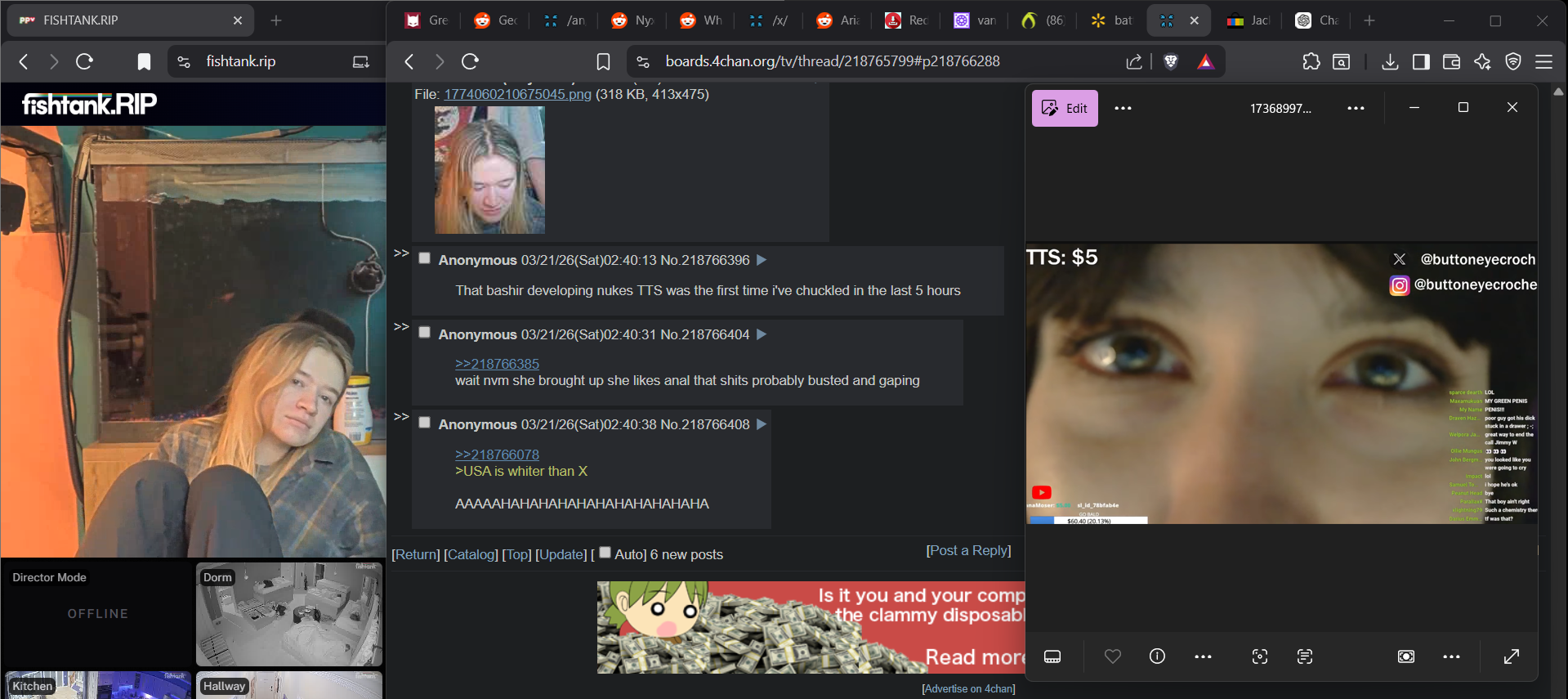Open the Hallway camera thumbnail
Screen dimensions: 1568x699
pyautogui.click(x=289, y=685)
